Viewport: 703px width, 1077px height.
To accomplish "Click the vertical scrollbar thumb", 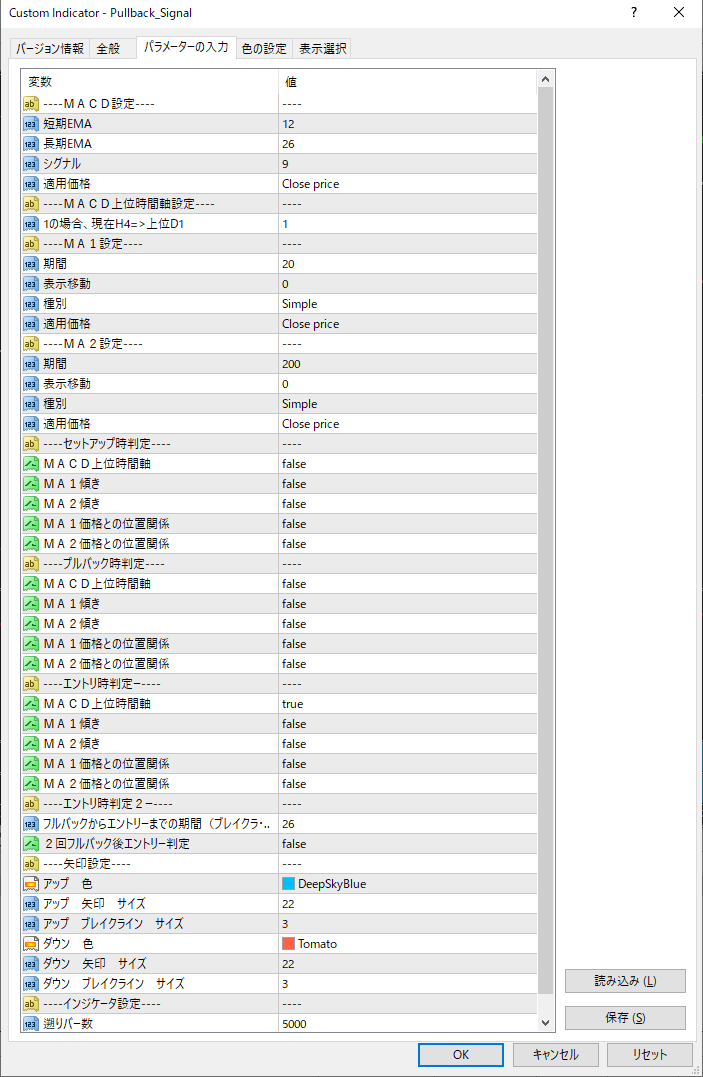I will (x=546, y=541).
